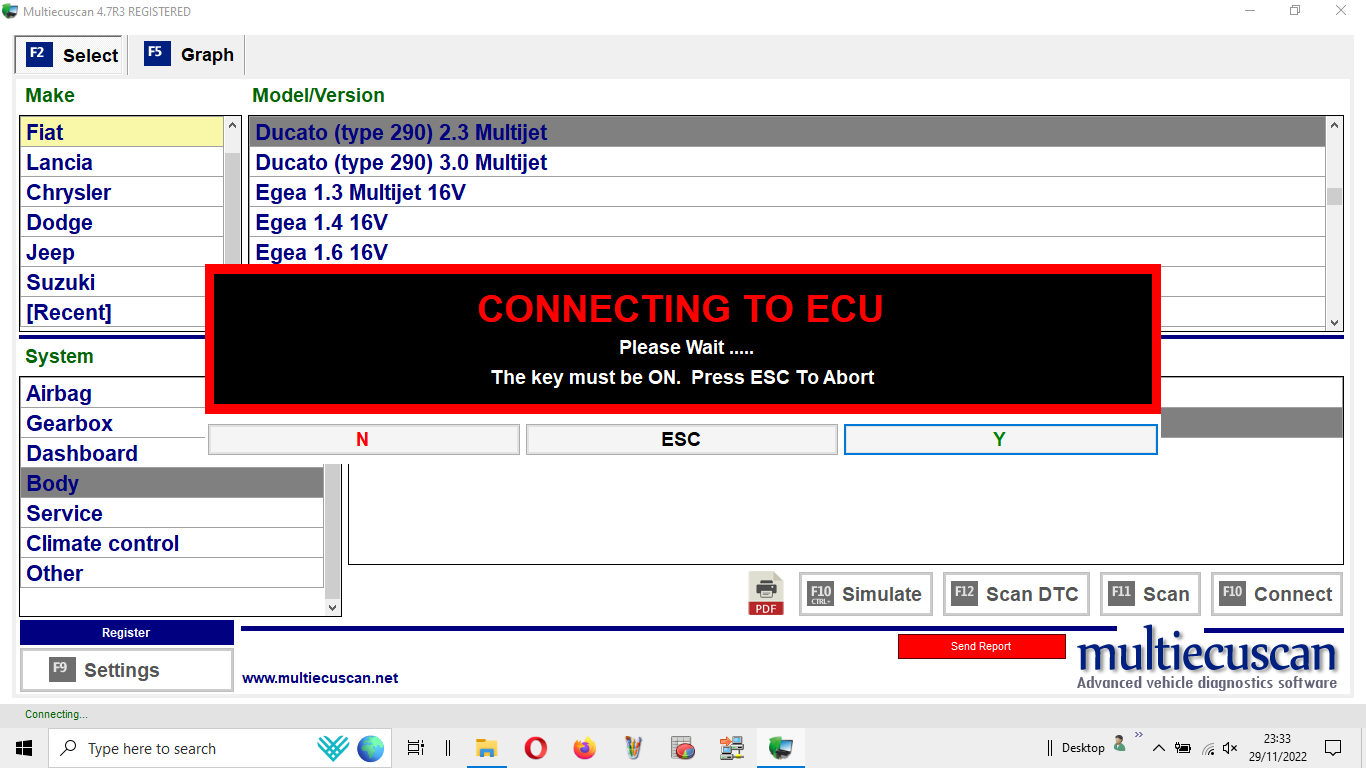The width and height of the screenshot is (1366, 768).
Task: Select Jeep in the Make list
Action: [122, 252]
